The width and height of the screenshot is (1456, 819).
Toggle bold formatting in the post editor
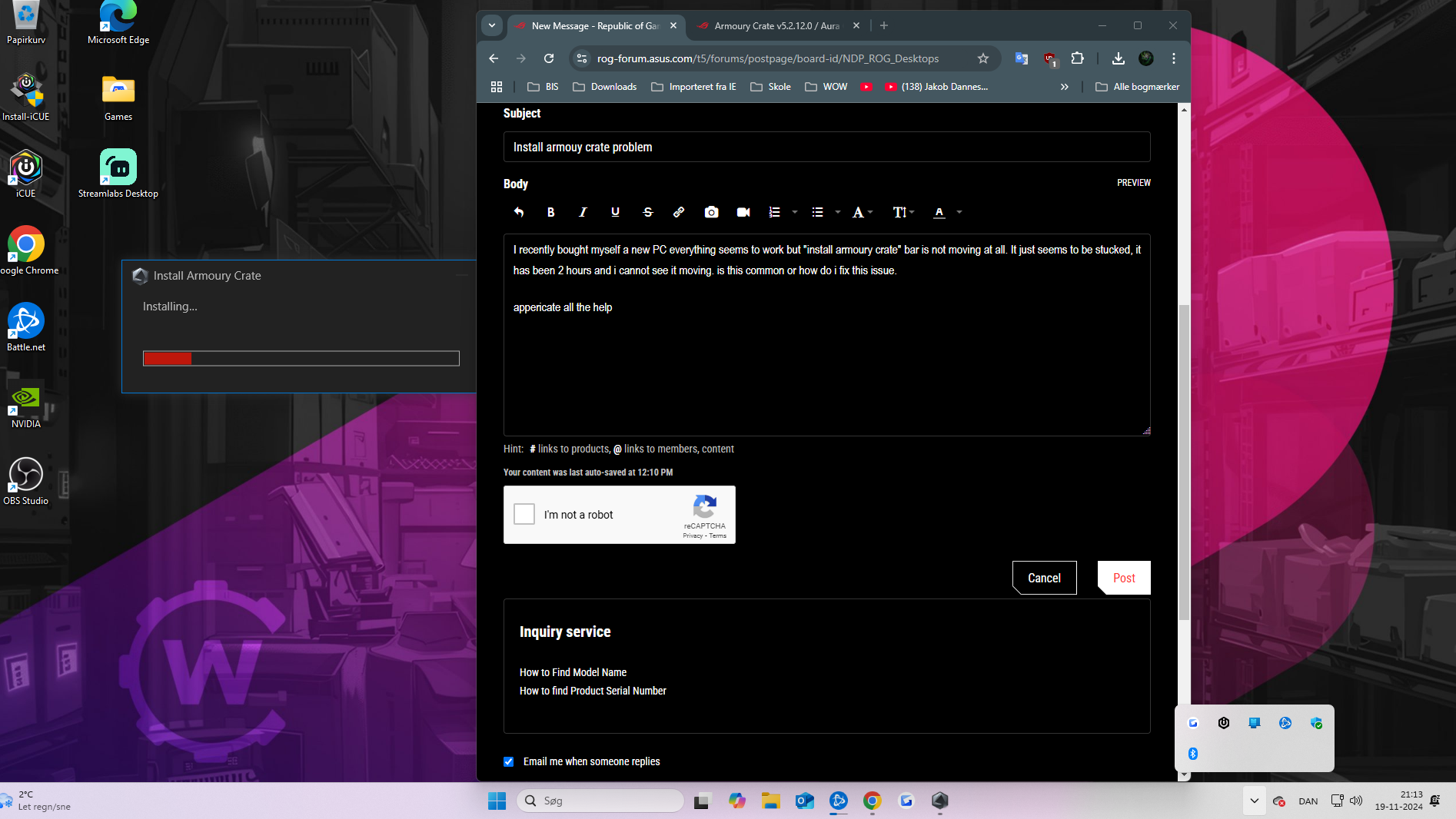[550, 212]
